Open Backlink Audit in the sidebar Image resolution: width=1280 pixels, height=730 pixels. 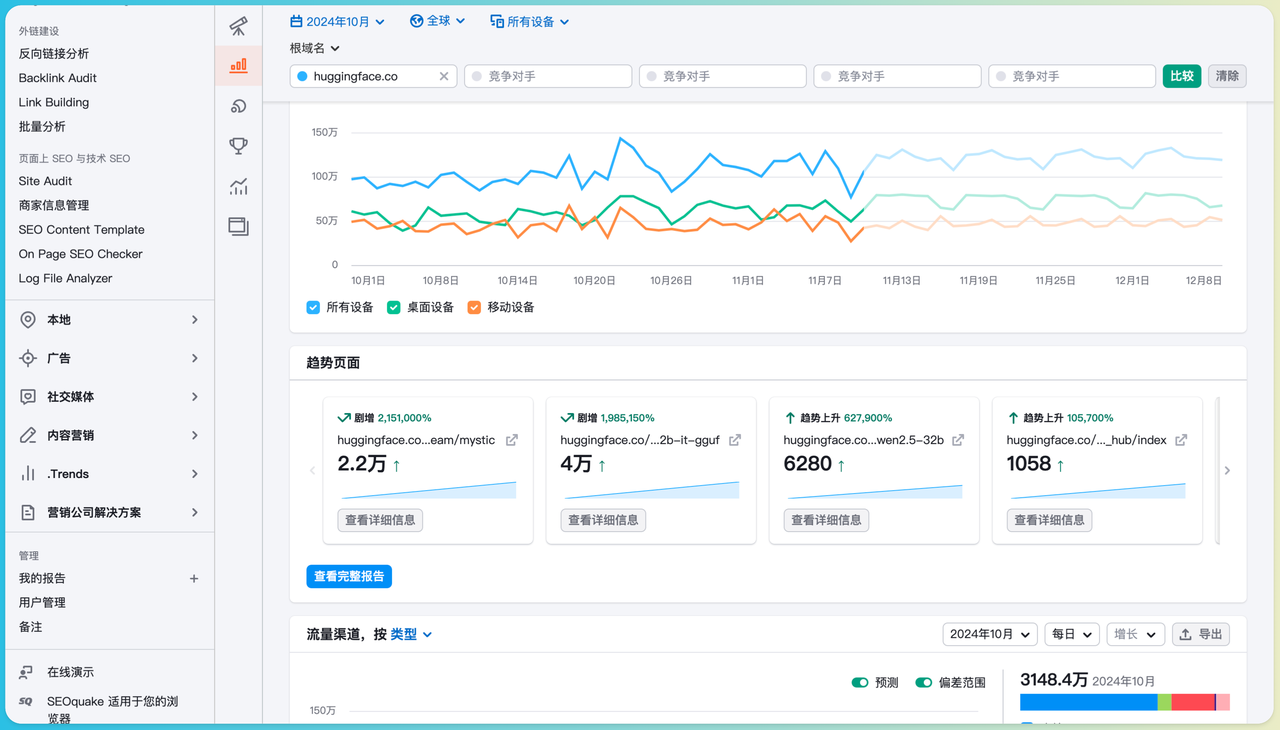[58, 78]
